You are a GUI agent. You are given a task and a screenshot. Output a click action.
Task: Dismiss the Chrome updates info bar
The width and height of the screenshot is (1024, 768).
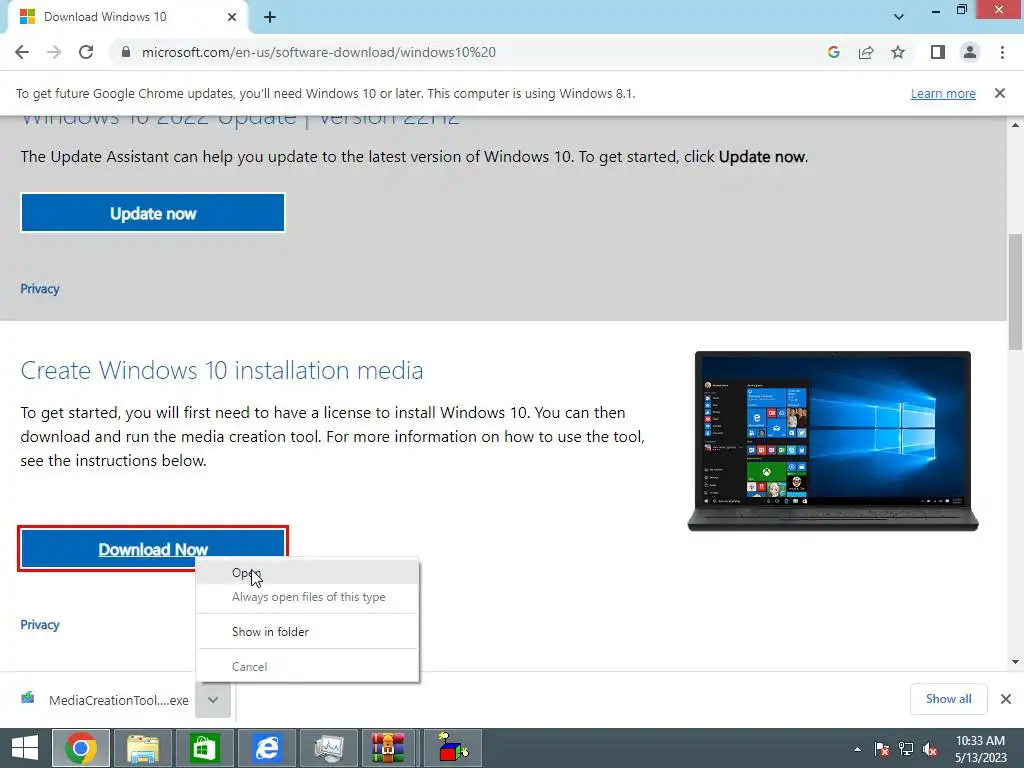coord(999,93)
